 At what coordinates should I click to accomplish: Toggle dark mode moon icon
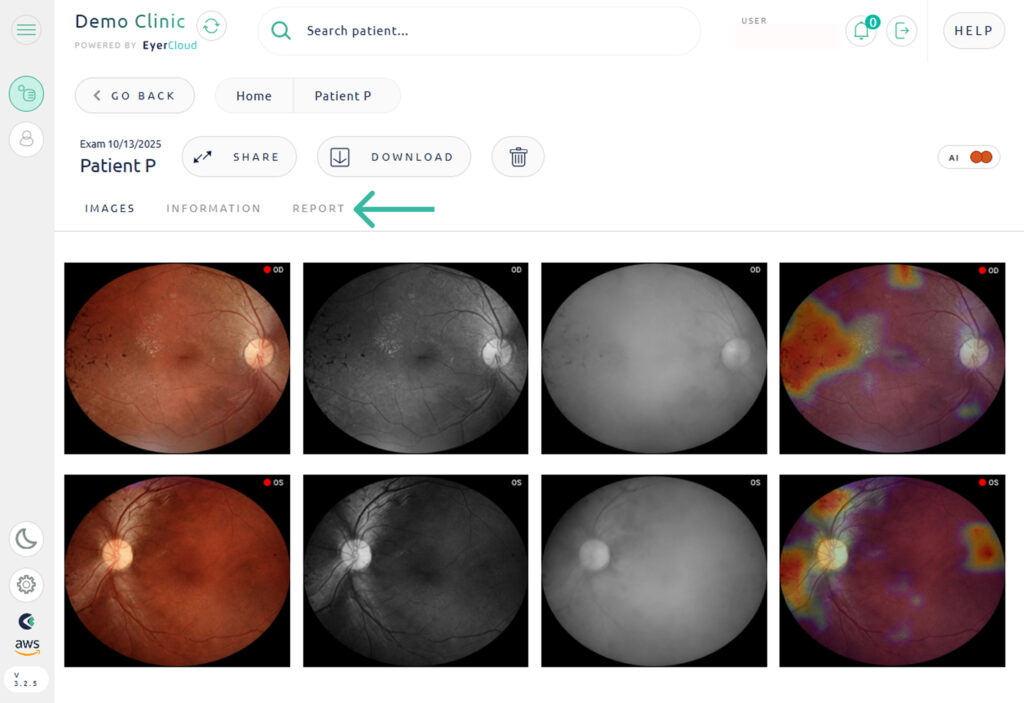click(26, 539)
